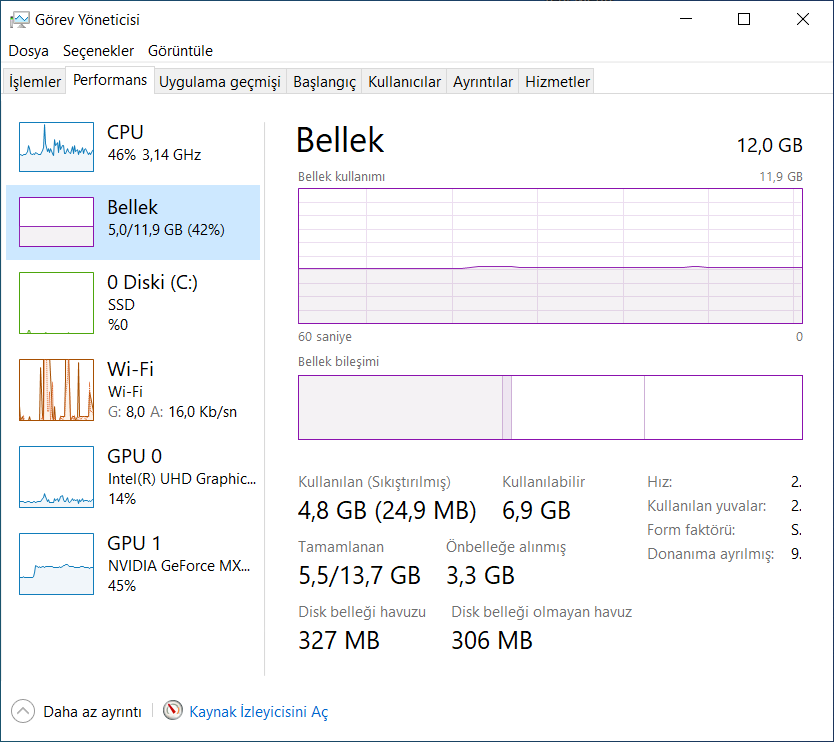Collapse details with Daha az ayrıntı arrow
Screen dimensions: 834x742
click(x=23, y=711)
